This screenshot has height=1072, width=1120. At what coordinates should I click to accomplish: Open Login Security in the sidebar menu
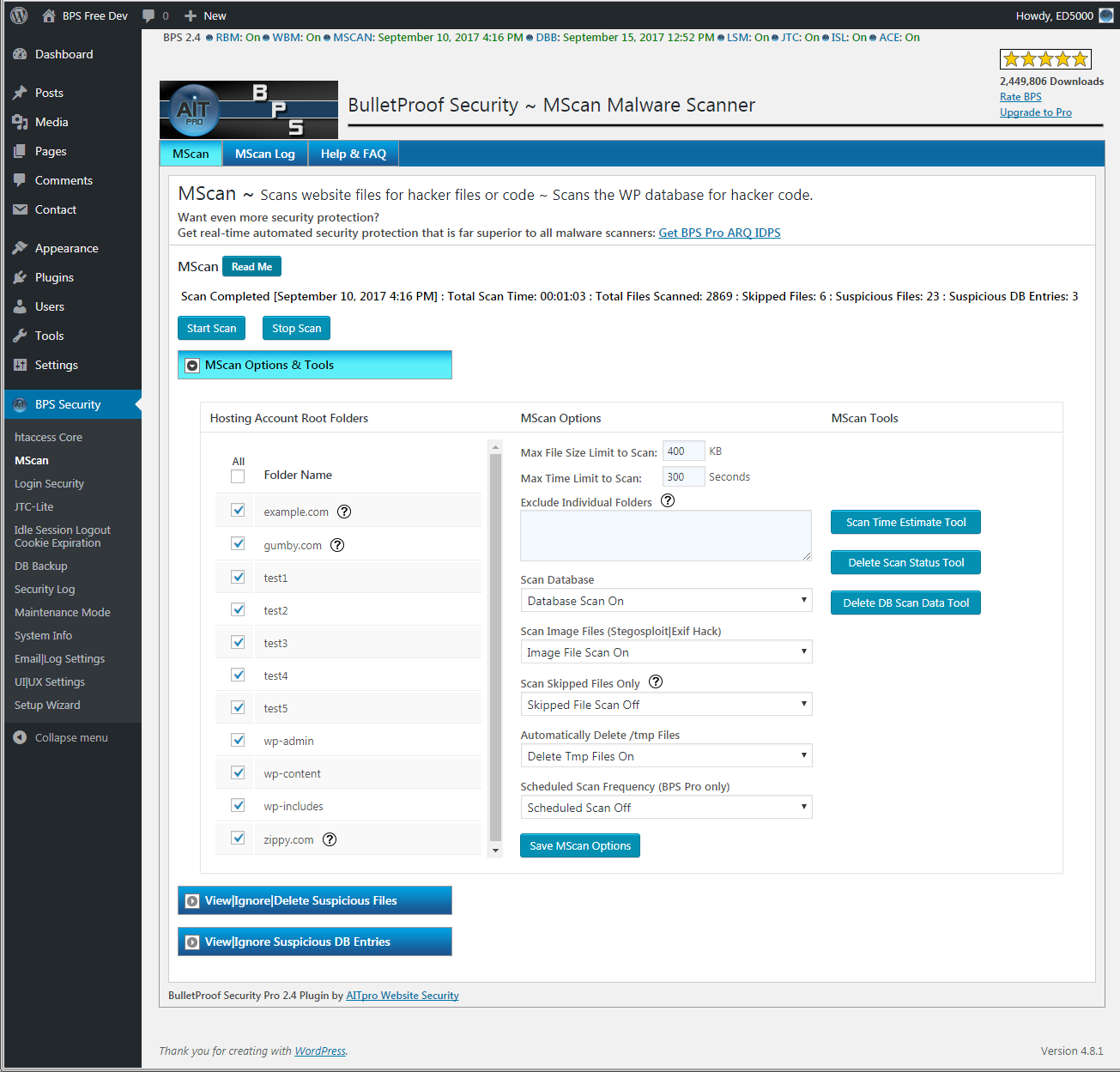pos(49,484)
